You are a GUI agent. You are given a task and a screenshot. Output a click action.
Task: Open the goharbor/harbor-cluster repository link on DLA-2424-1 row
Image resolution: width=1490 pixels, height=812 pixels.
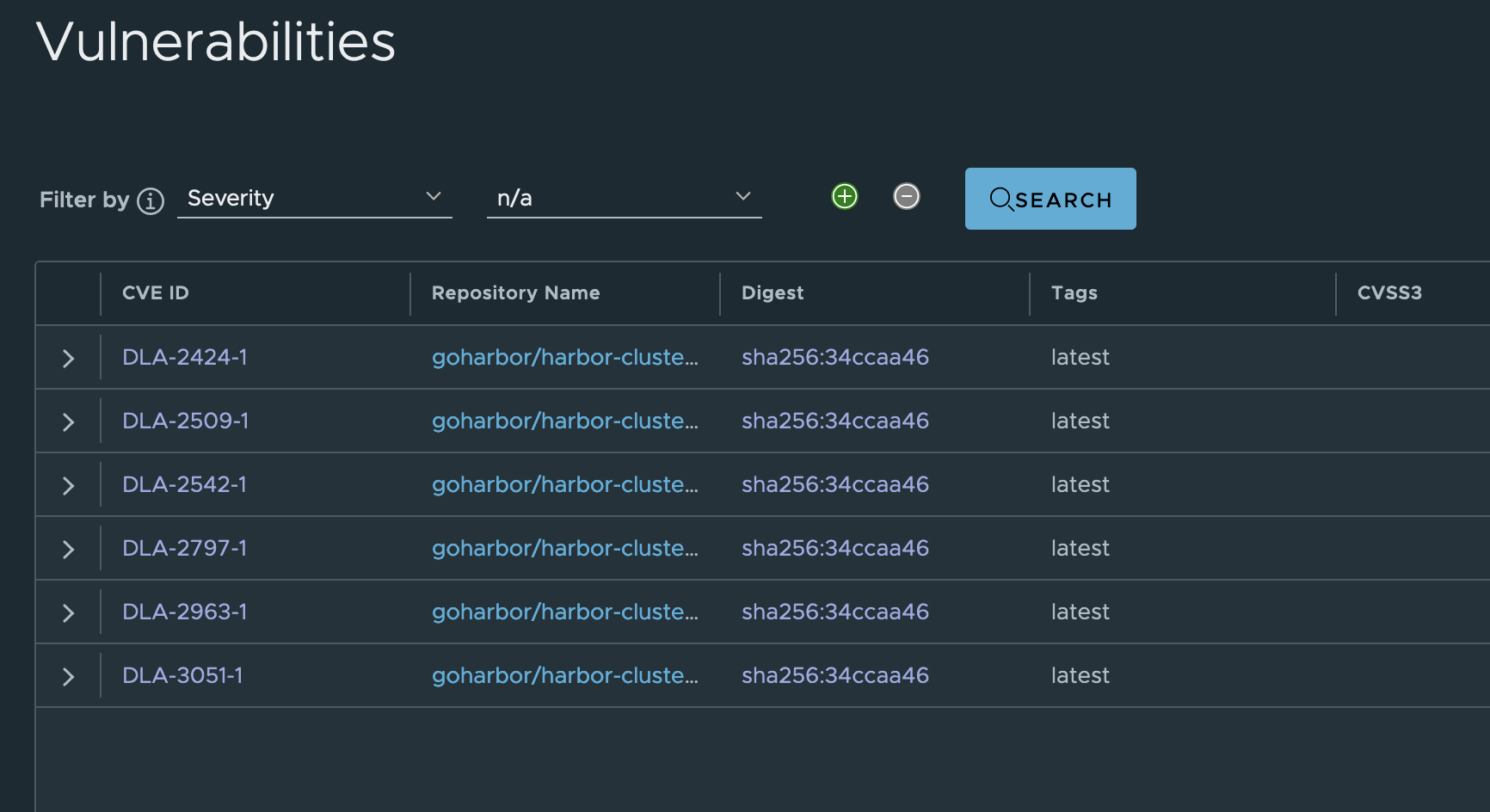pyautogui.click(x=565, y=358)
